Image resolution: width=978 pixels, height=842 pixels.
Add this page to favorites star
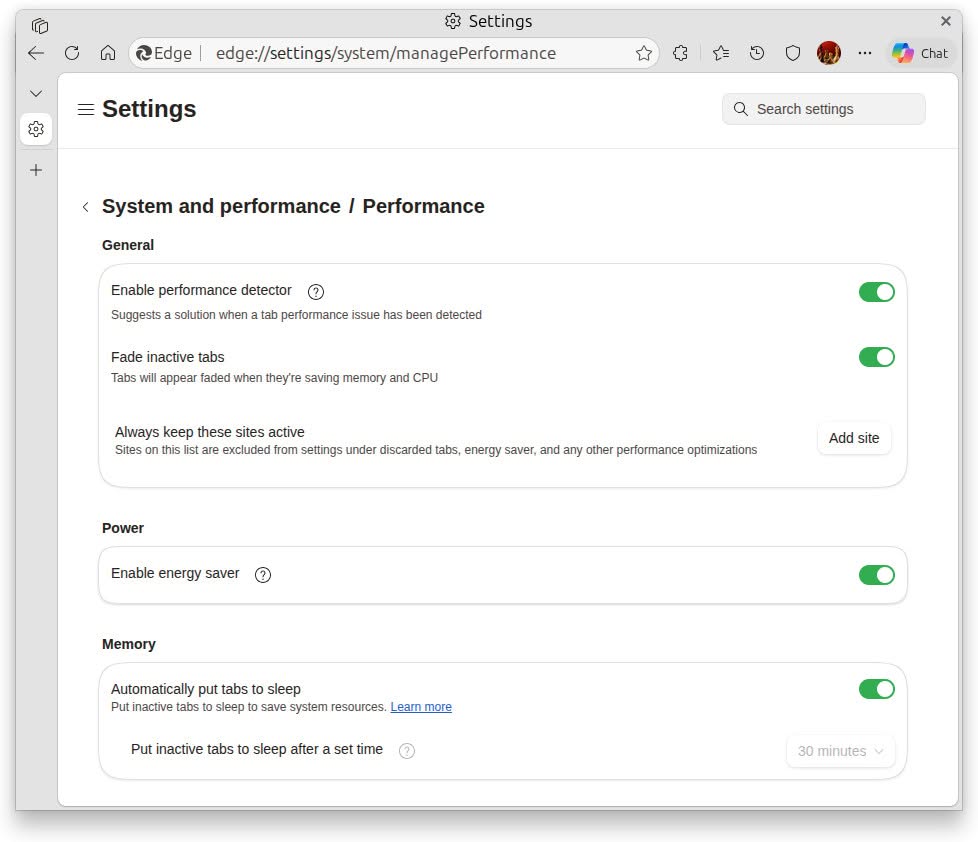click(x=644, y=53)
